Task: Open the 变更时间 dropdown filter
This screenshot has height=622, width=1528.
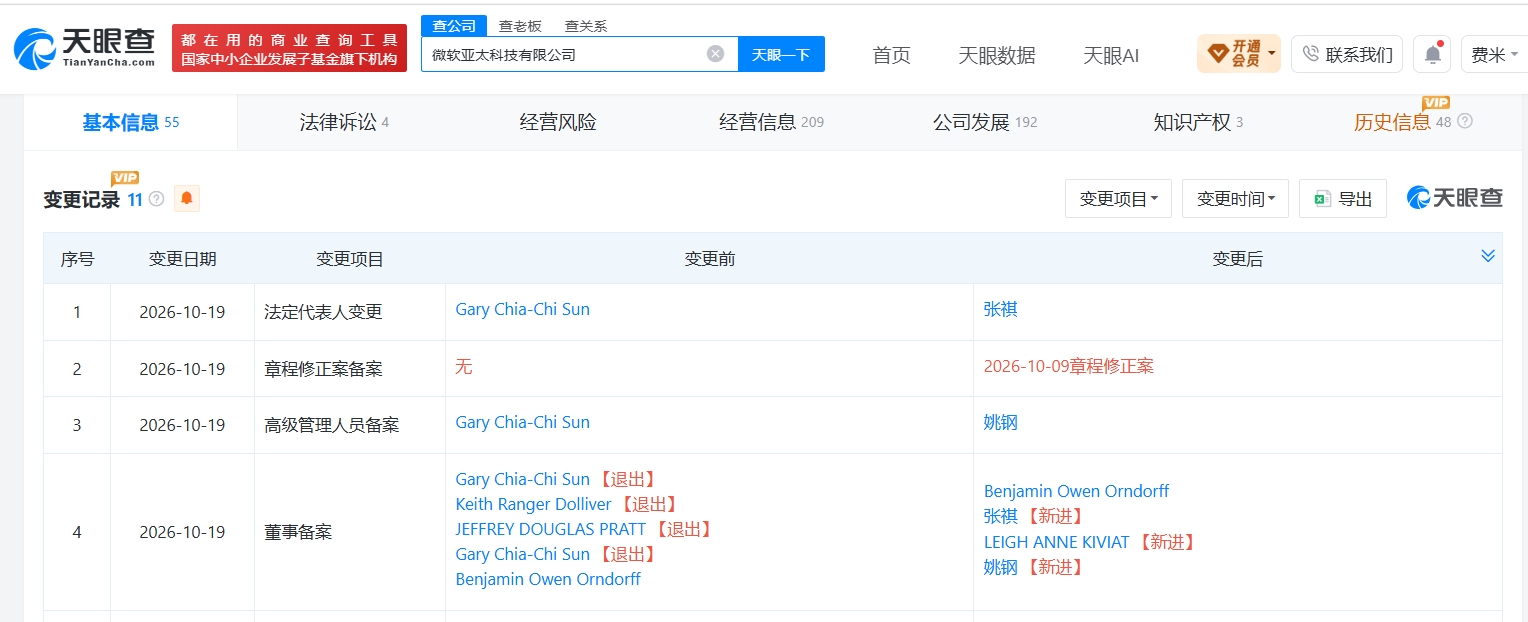Action: (1235, 199)
